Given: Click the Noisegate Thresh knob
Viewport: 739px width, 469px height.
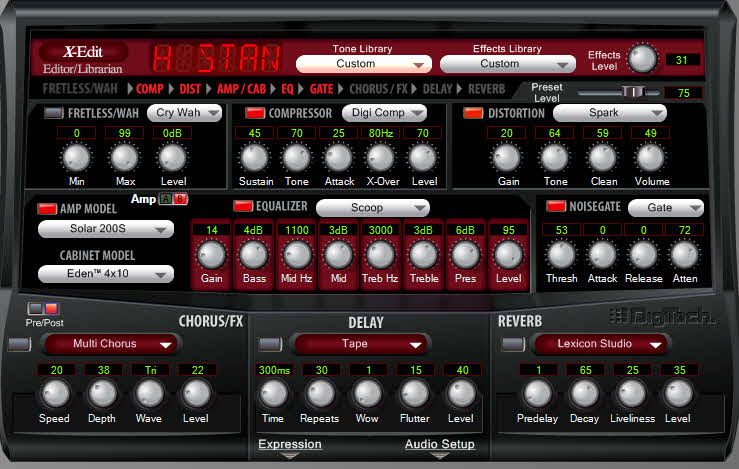Looking at the screenshot, I should (x=561, y=255).
